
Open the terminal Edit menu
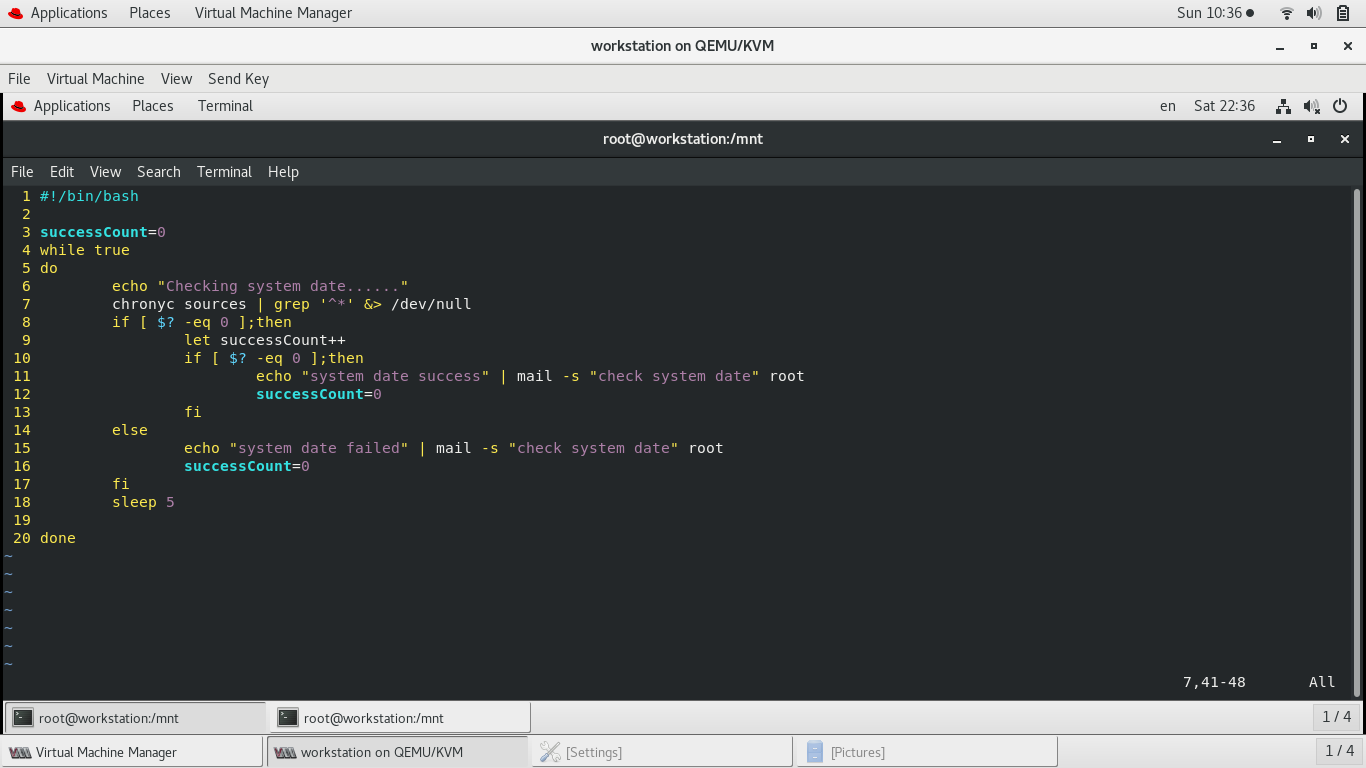click(62, 172)
